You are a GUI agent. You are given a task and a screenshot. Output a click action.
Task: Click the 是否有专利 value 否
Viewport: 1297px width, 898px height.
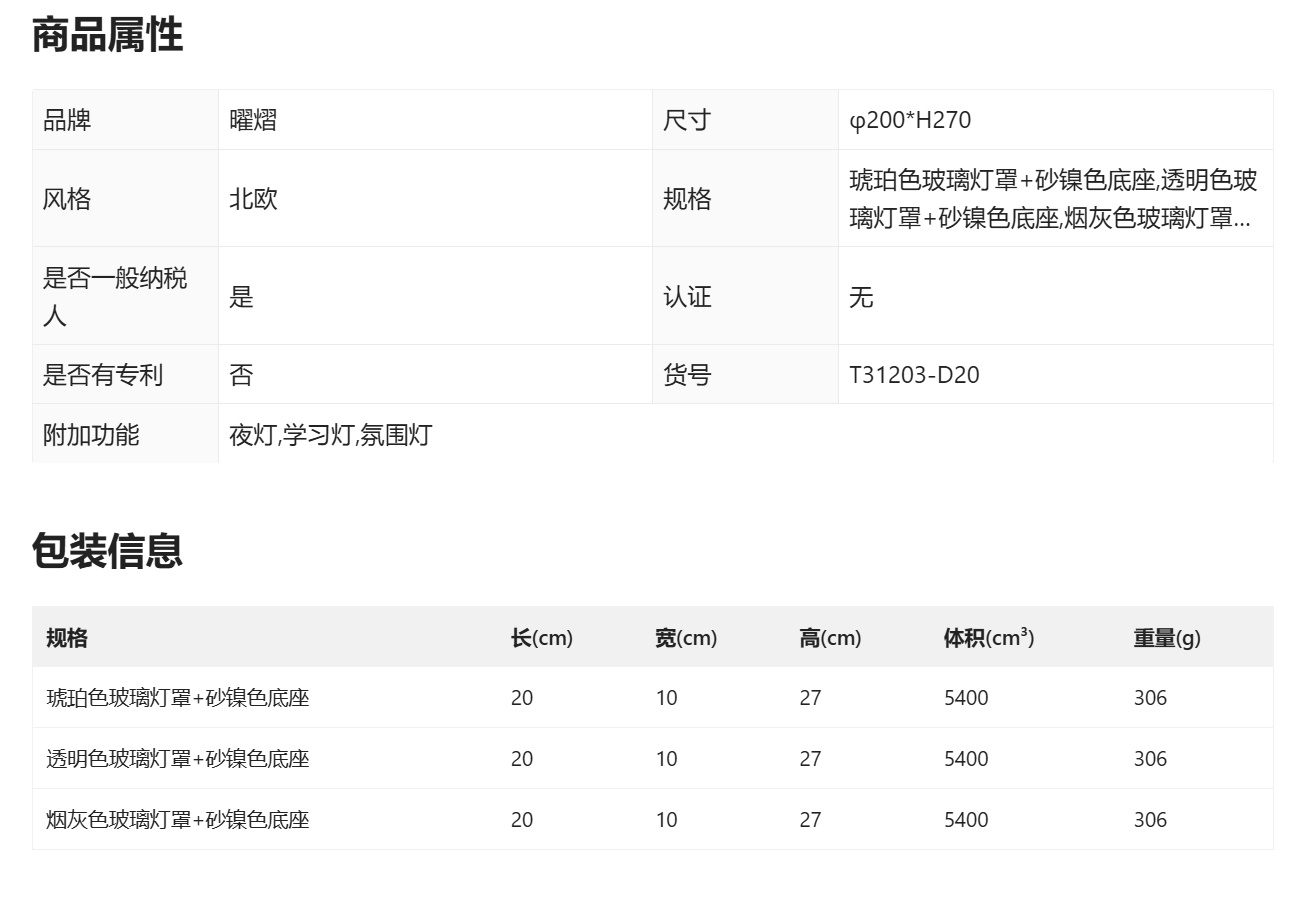coord(240,374)
